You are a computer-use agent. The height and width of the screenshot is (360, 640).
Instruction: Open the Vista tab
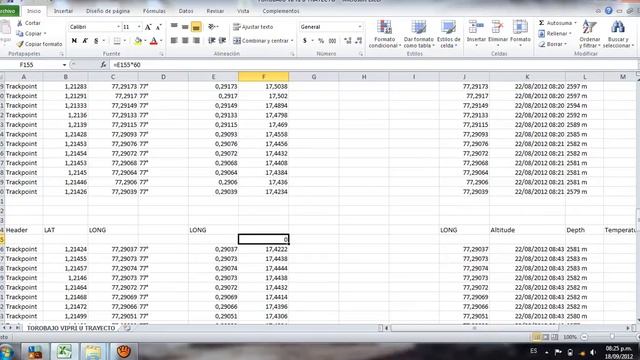tap(243, 11)
